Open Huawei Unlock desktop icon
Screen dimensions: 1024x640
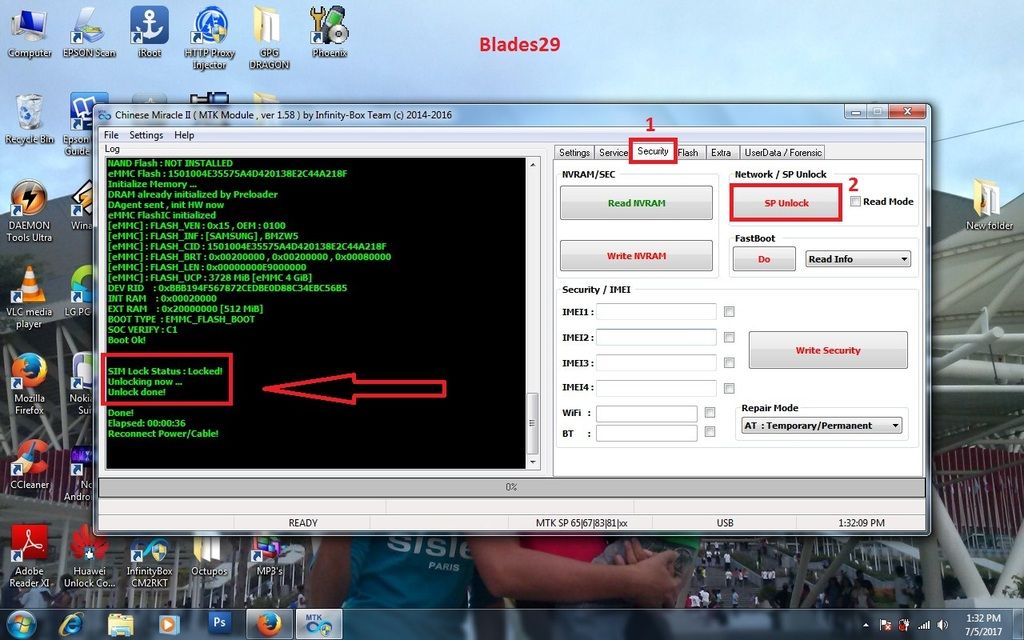click(x=89, y=553)
